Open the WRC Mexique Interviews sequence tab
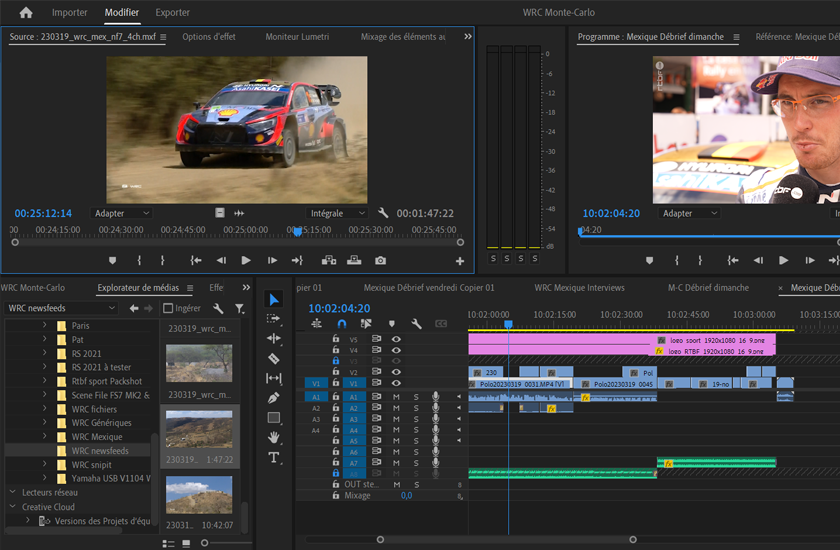The height and width of the screenshot is (550, 840). tap(579, 288)
